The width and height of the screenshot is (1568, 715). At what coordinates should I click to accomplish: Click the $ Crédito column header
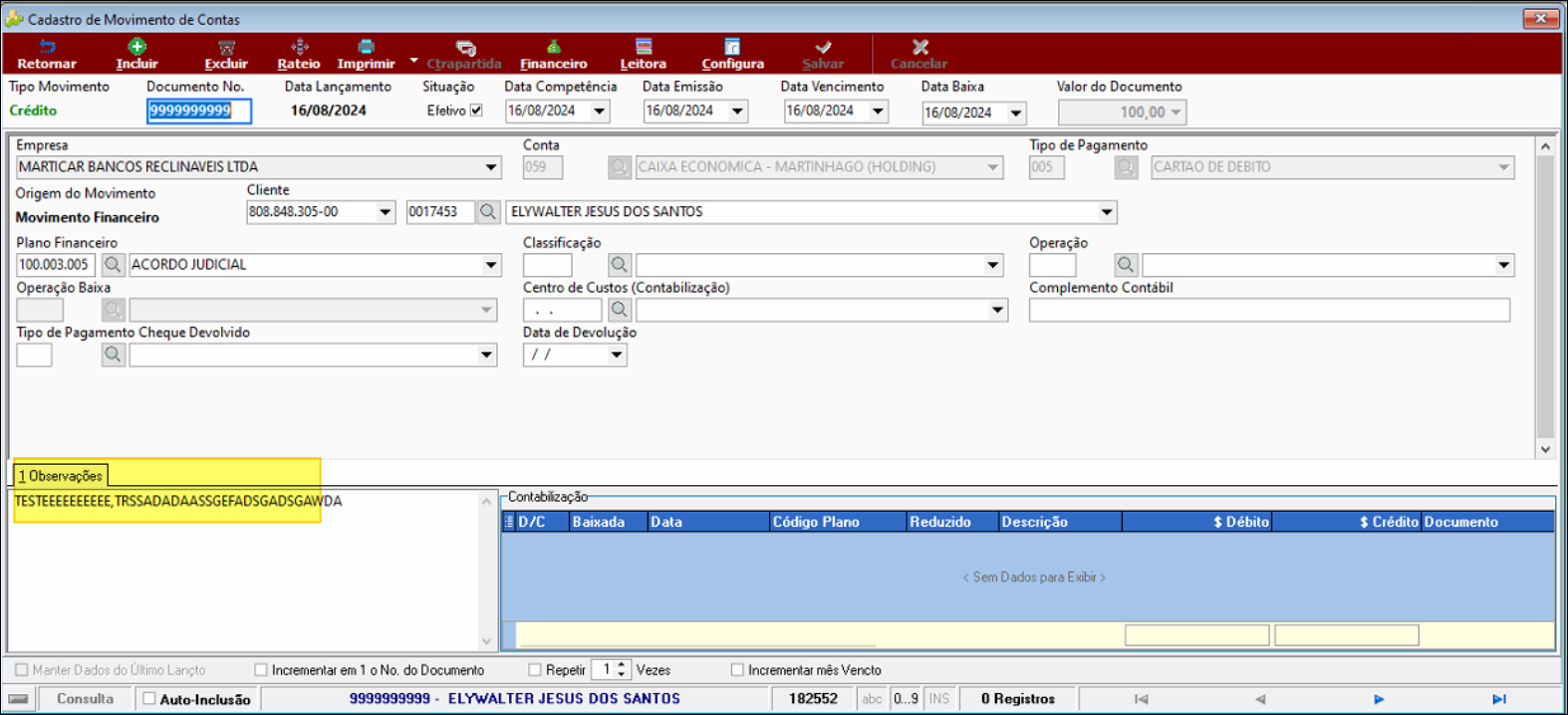tap(1346, 522)
